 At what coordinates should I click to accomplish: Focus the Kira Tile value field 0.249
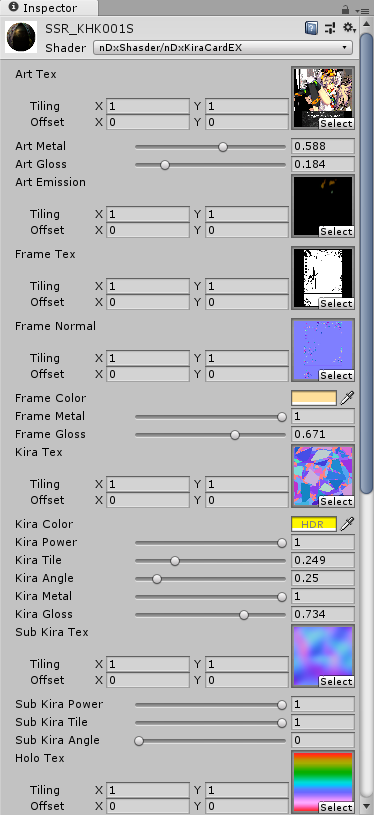323,560
